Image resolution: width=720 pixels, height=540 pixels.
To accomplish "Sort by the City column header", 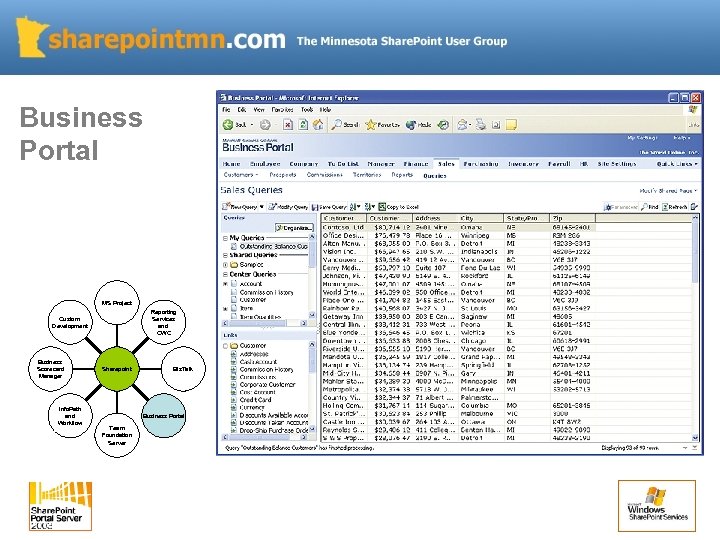I will [481, 218].
